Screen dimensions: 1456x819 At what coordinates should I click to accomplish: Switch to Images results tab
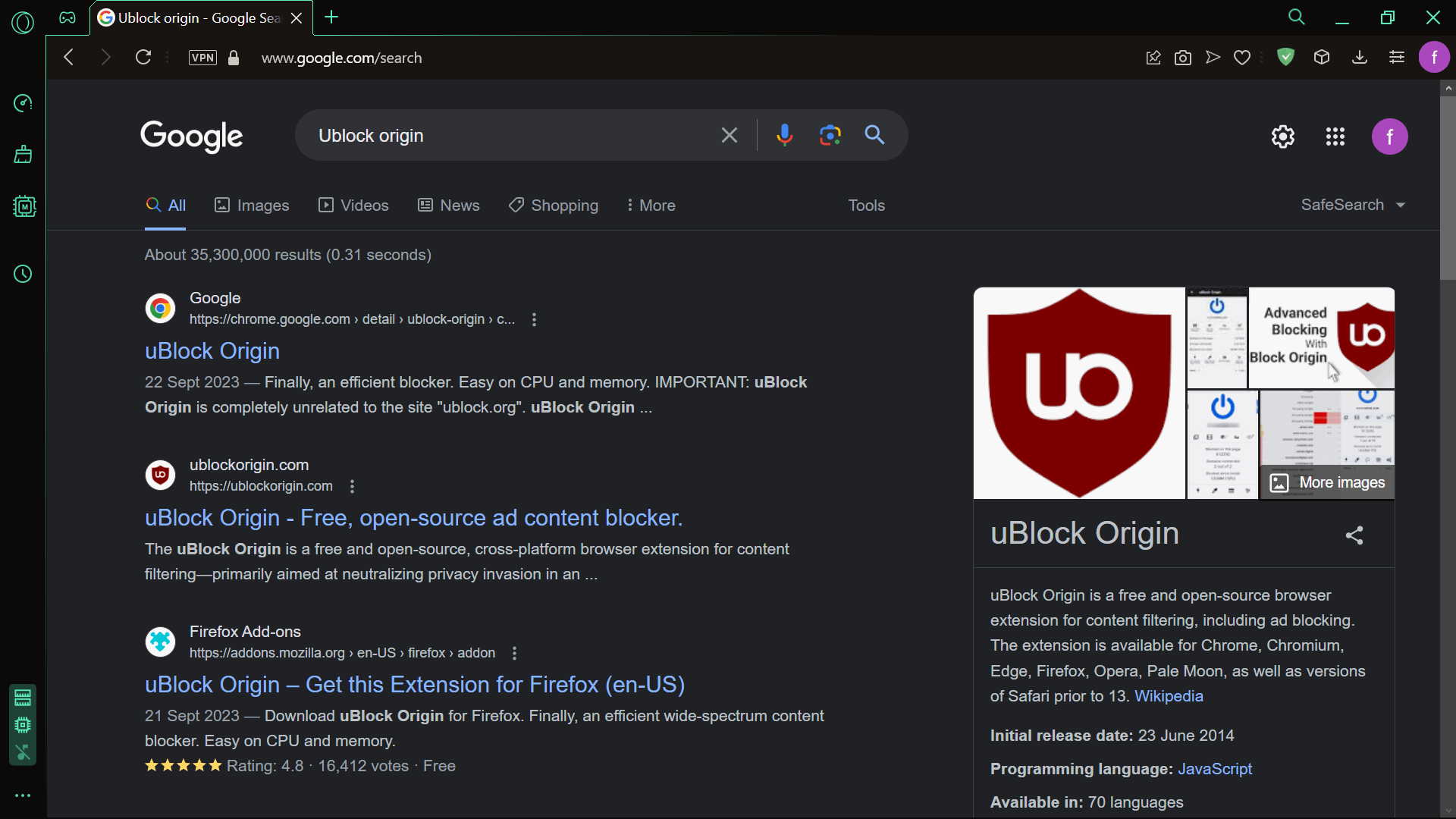tap(252, 206)
